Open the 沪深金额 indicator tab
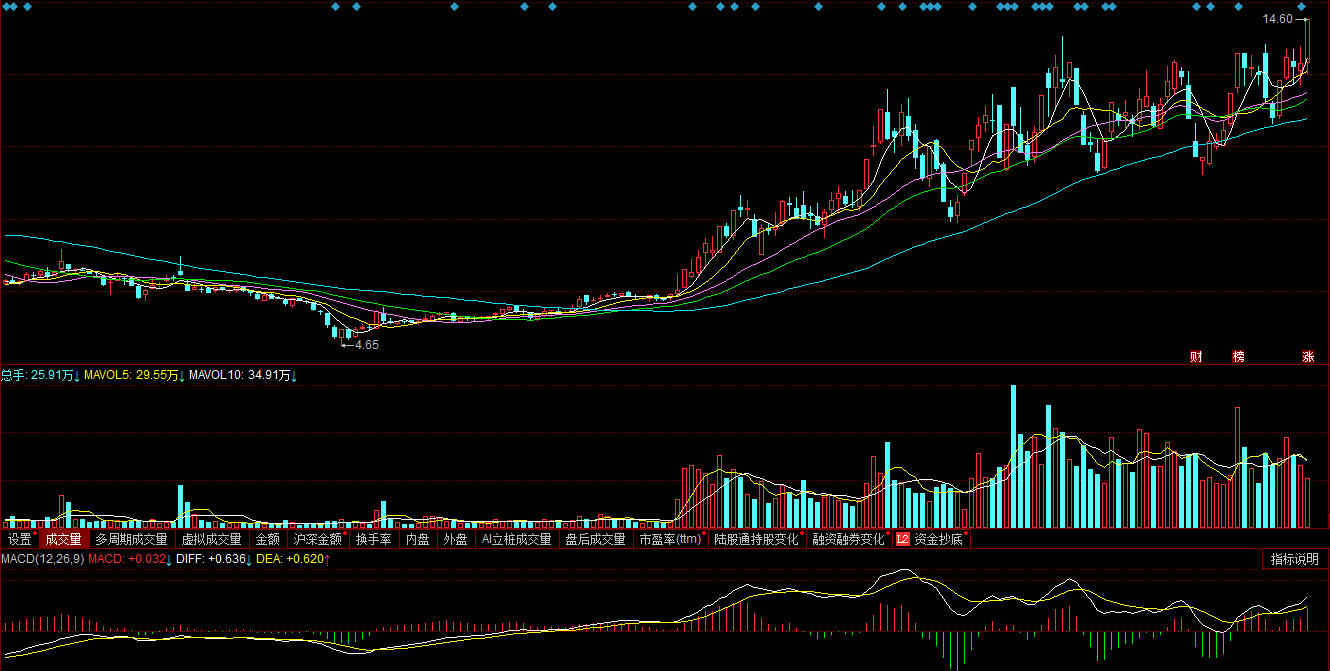 point(317,540)
